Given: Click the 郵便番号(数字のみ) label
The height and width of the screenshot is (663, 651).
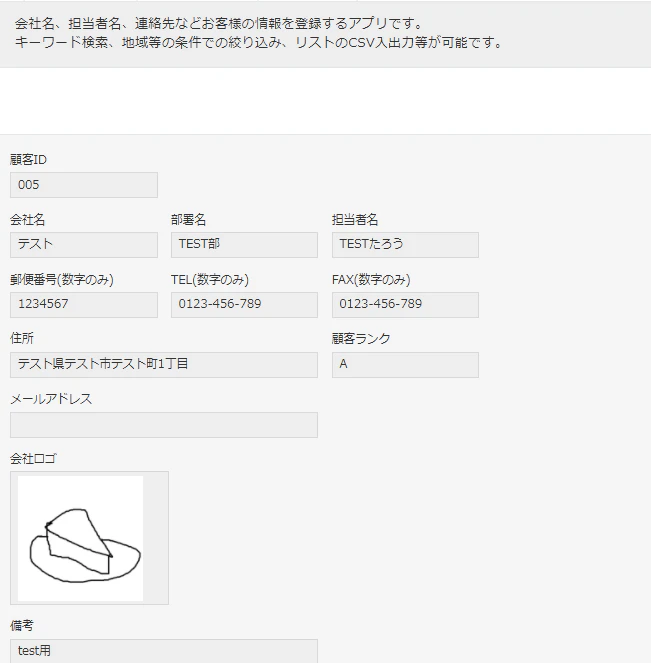Looking at the screenshot, I should pos(62,280).
